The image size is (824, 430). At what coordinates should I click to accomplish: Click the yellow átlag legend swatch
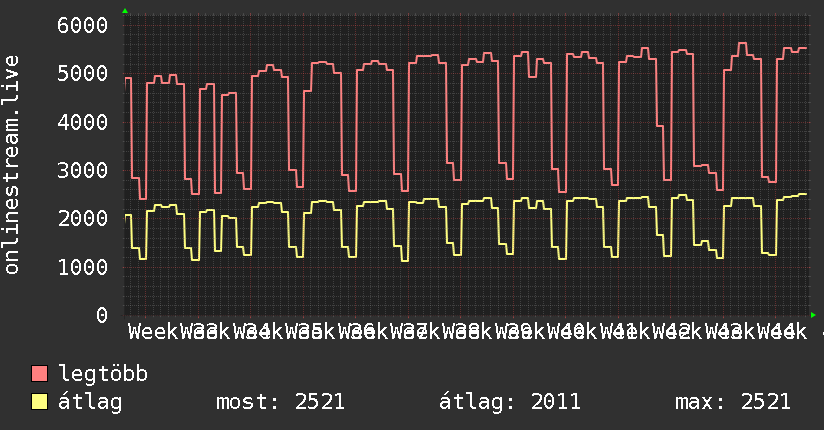click(39, 402)
